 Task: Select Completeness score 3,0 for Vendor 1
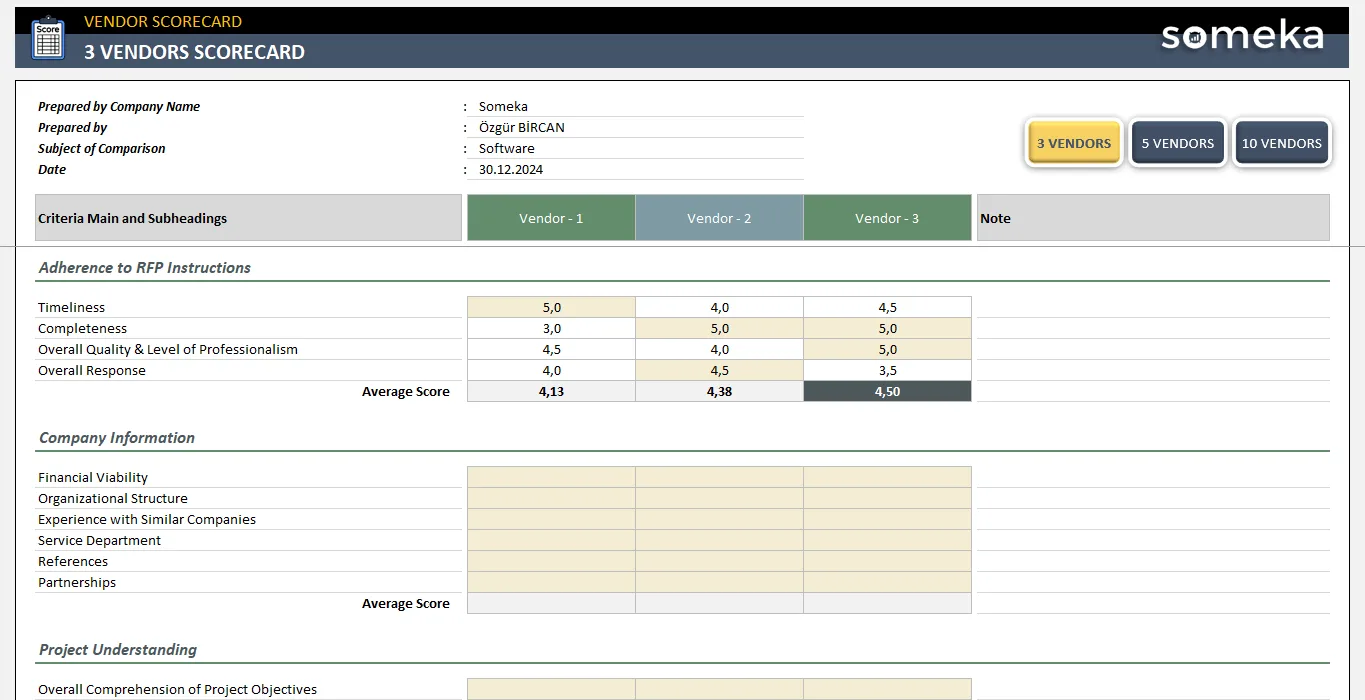tap(551, 328)
